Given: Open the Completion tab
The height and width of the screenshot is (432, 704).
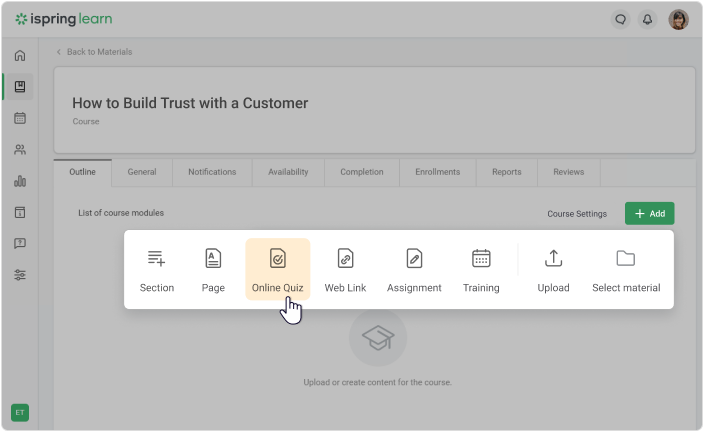Looking at the screenshot, I should click(x=362, y=172).
